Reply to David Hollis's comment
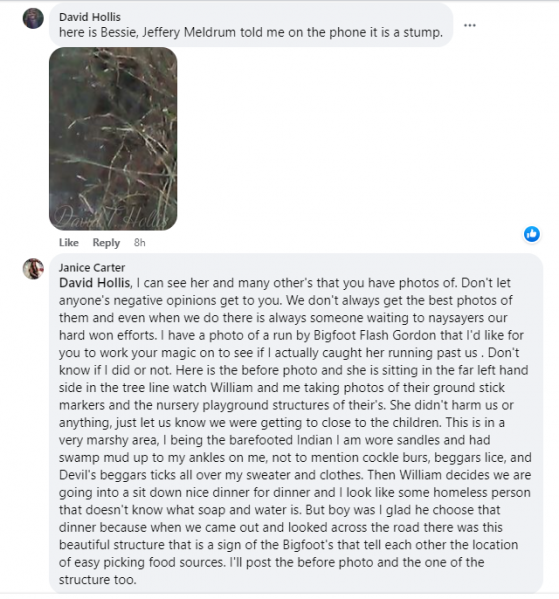Screen dimensions: 559x599 [106, 243]
